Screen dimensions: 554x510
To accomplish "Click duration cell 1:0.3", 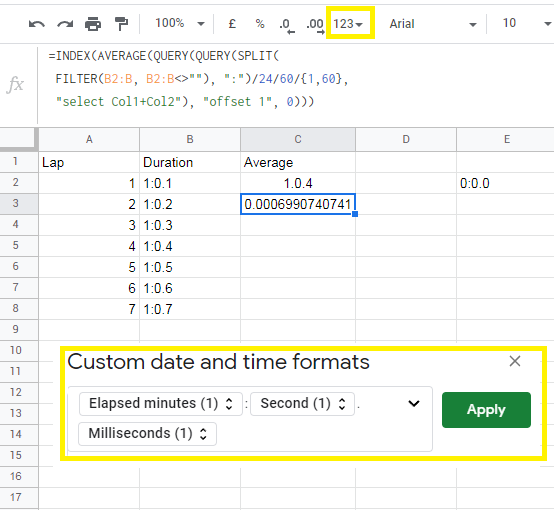I will 190,225.
